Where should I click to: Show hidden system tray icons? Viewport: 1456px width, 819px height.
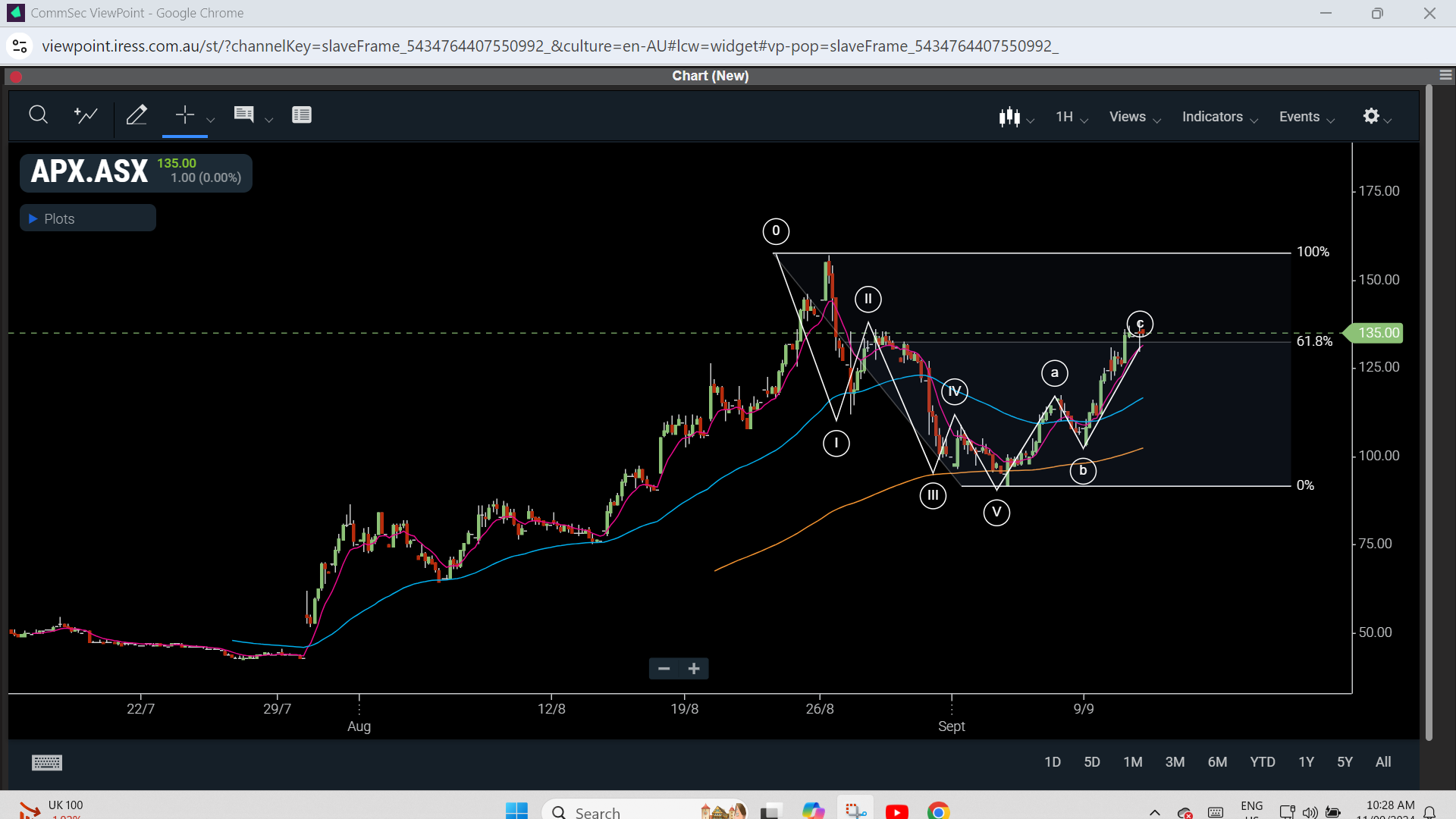pos(1154,812)
